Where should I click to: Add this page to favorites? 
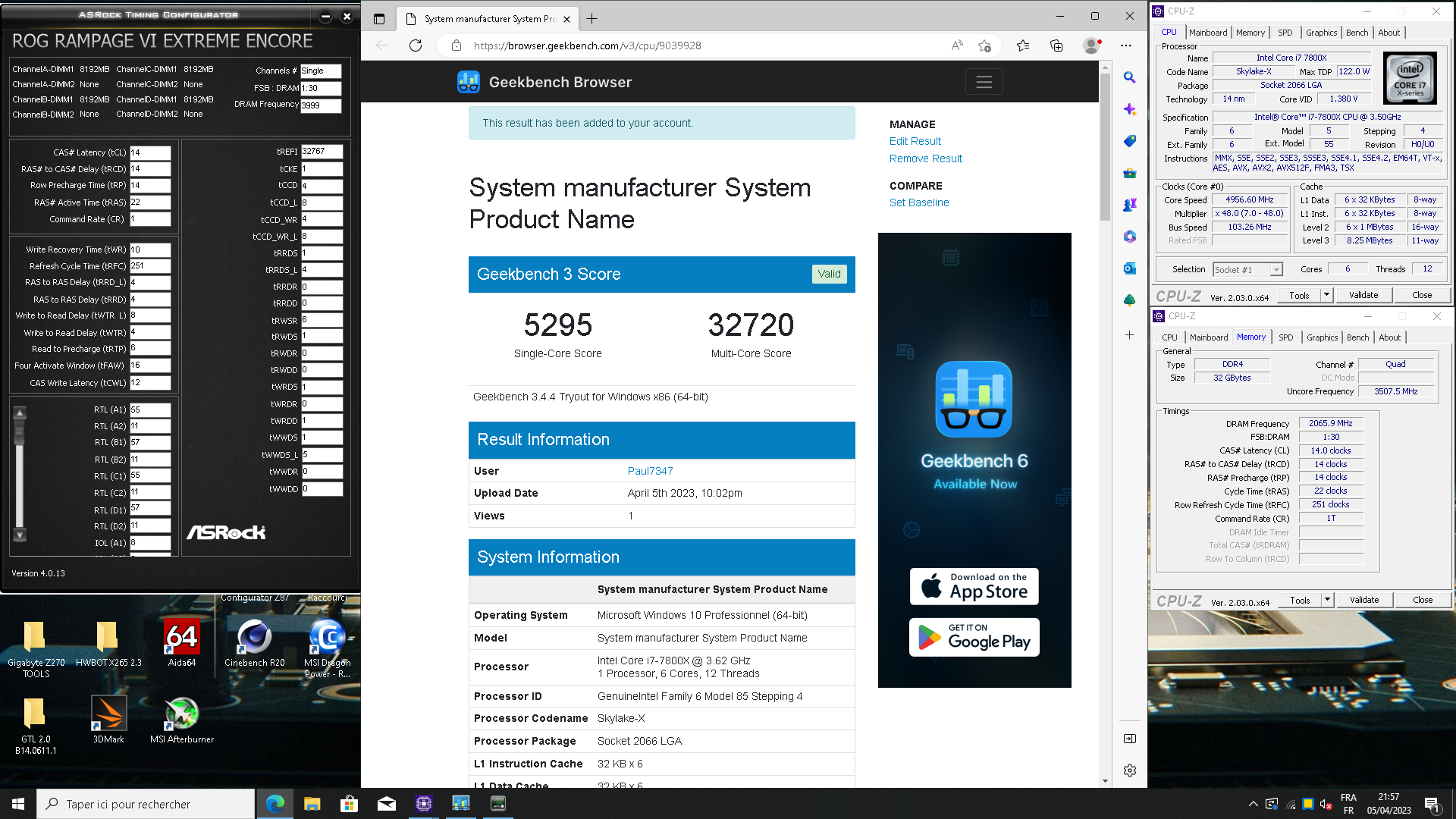click(984, 45)
